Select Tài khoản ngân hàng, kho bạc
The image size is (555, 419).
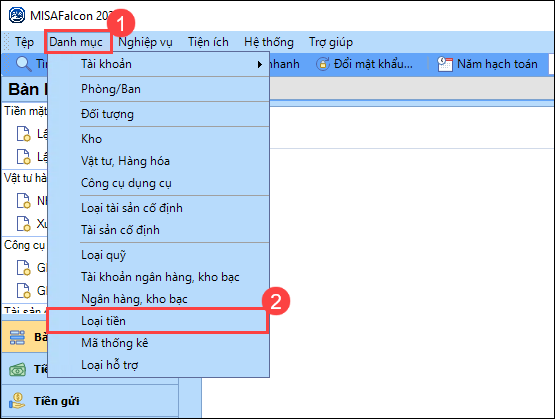point(158,277)
